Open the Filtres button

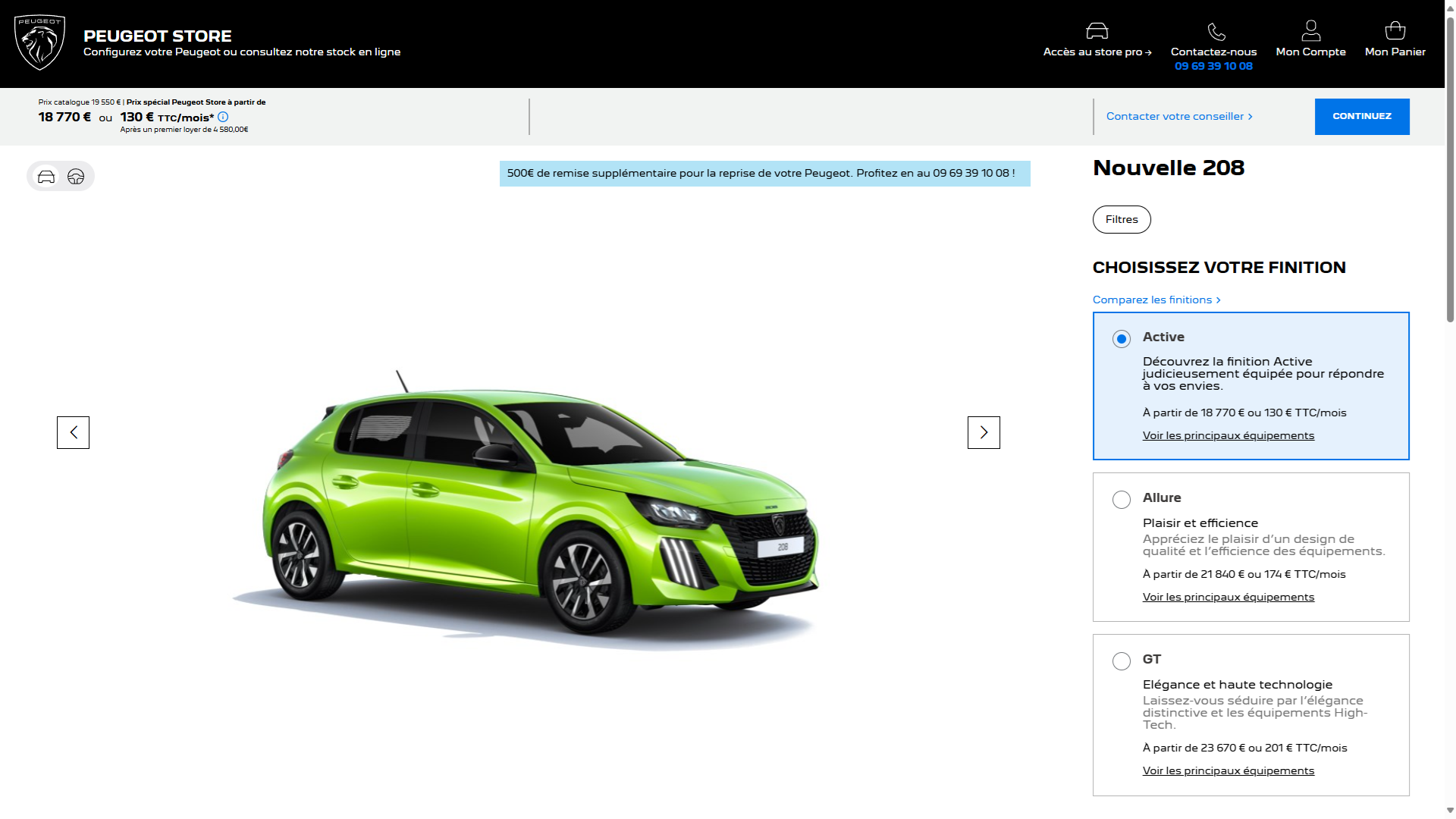coord(1121,220)
